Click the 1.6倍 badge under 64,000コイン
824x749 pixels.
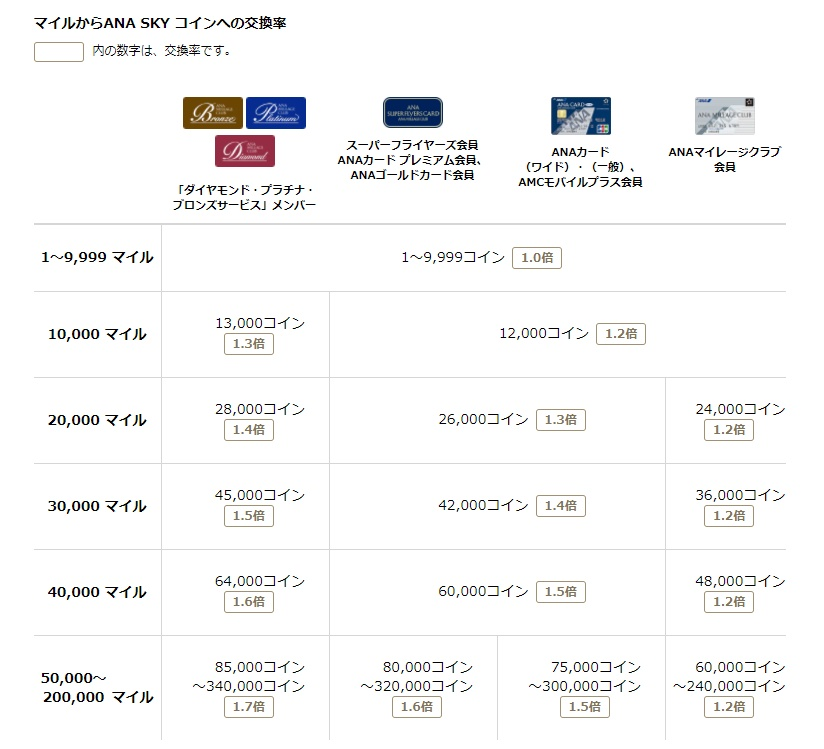pyautogui.click(x=249, y=602)
